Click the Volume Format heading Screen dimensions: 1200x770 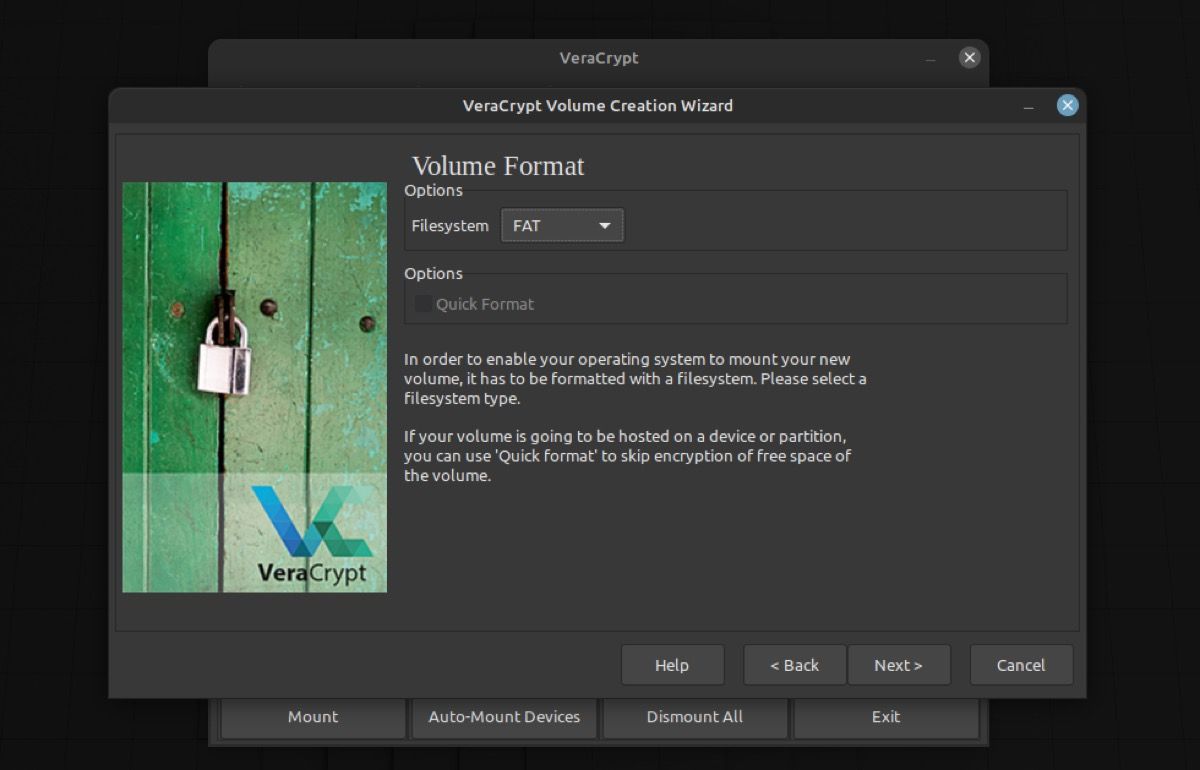coord(497,166)
